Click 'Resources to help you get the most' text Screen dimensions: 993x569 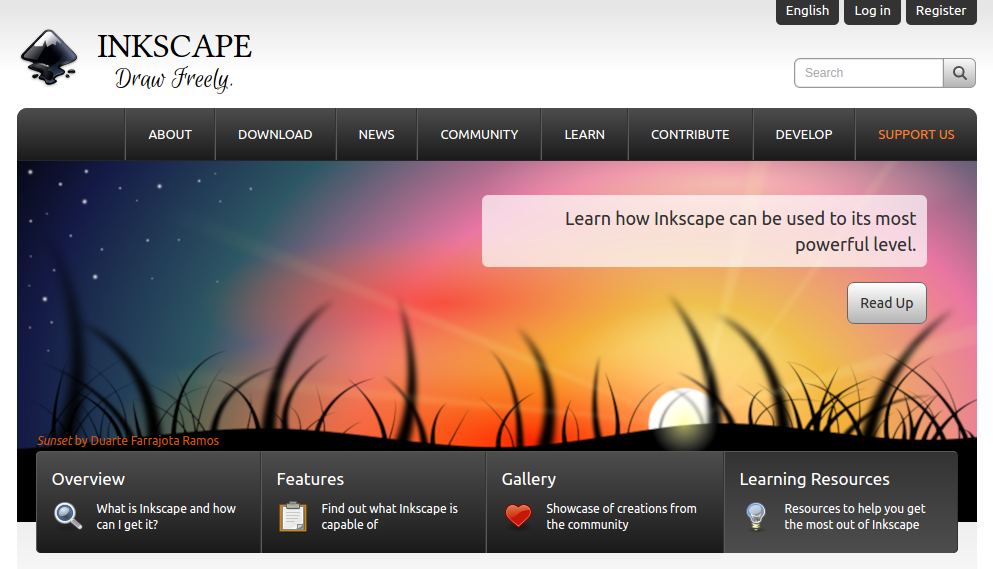tap(854, 516)
